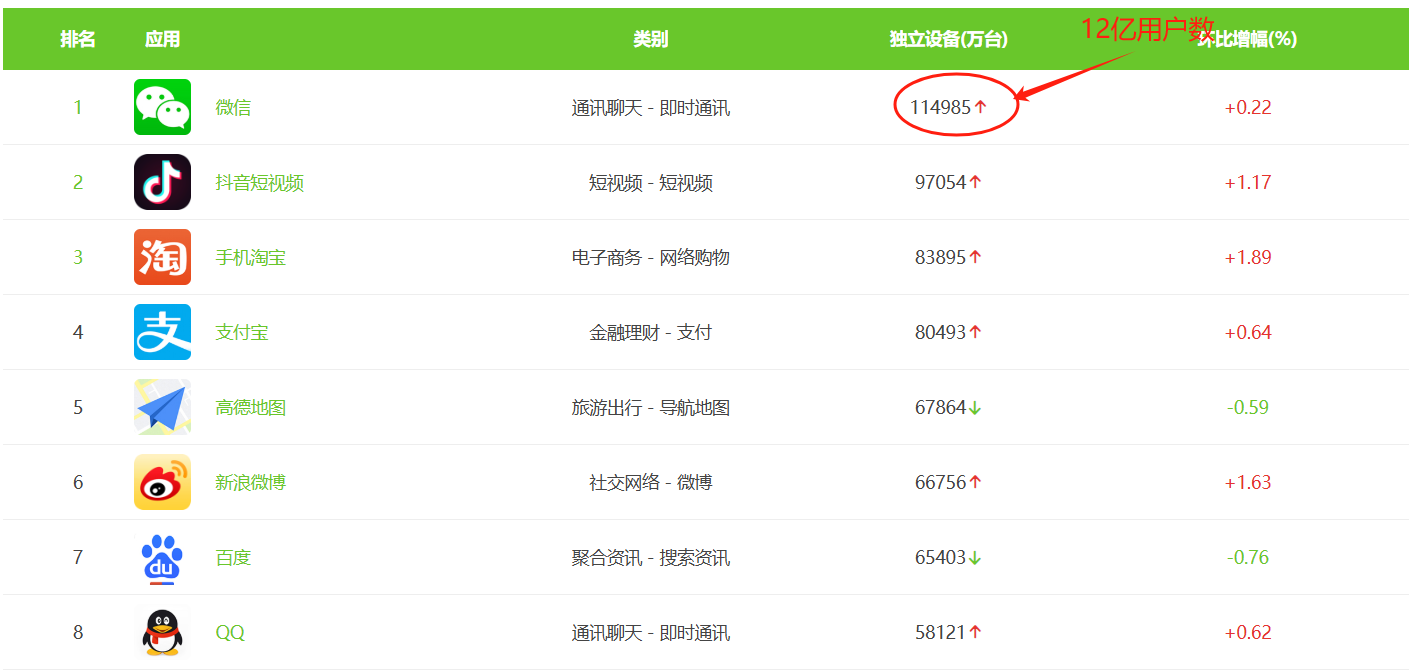
Task: Select the category 社交网络 - 微博
Action: coord(651,482)
